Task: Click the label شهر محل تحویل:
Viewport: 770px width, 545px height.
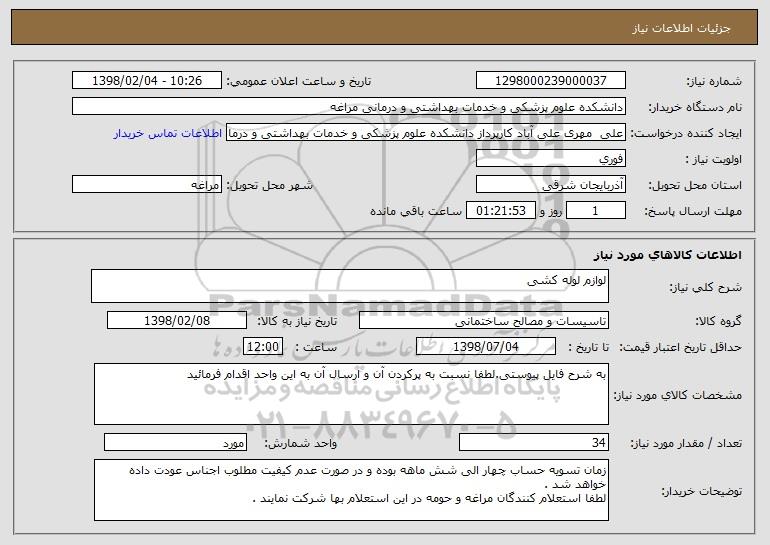Action: [270, 186]
